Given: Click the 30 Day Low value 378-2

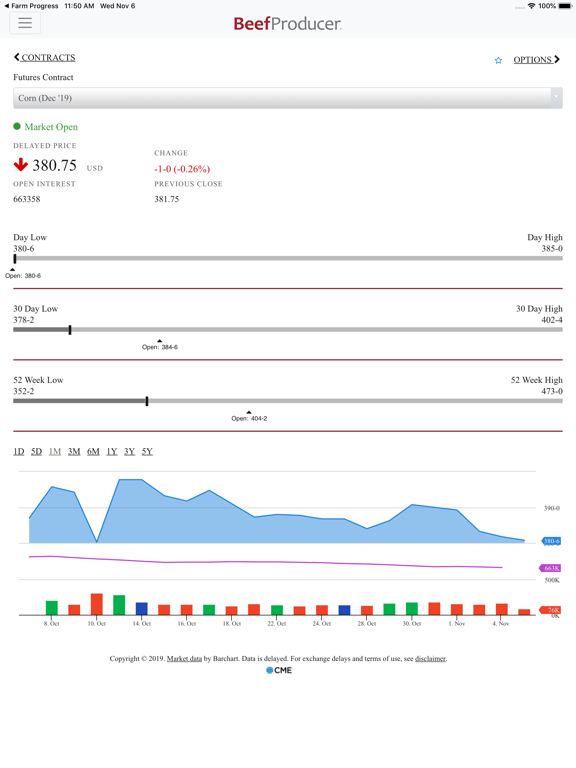Looking at the screenshot, I should (24, 320).
